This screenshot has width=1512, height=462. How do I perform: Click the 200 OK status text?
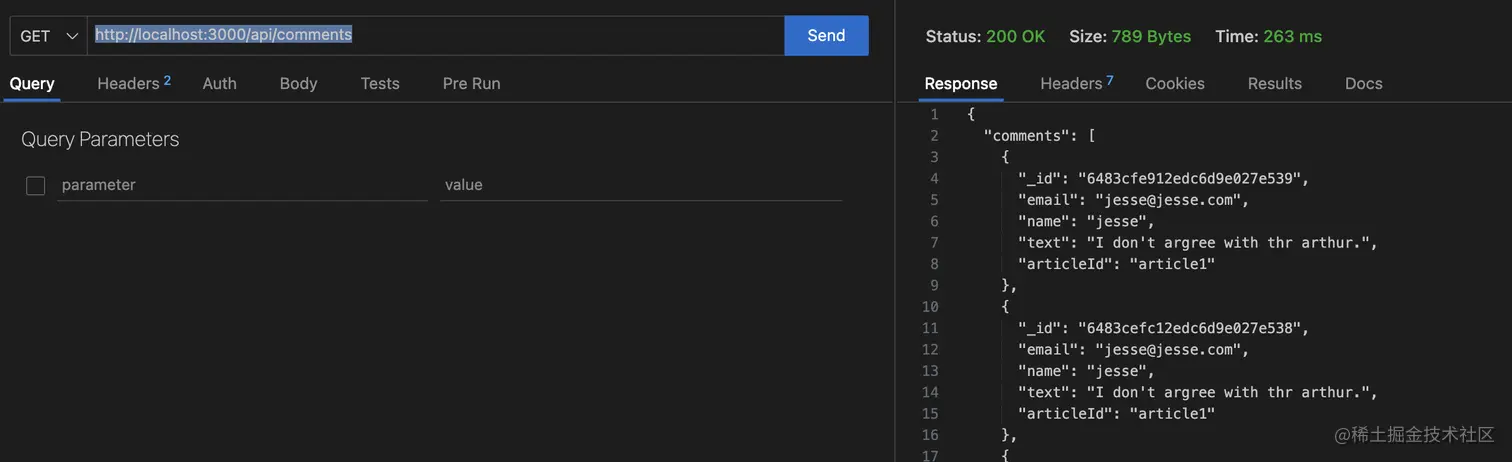pos(1015,36)
